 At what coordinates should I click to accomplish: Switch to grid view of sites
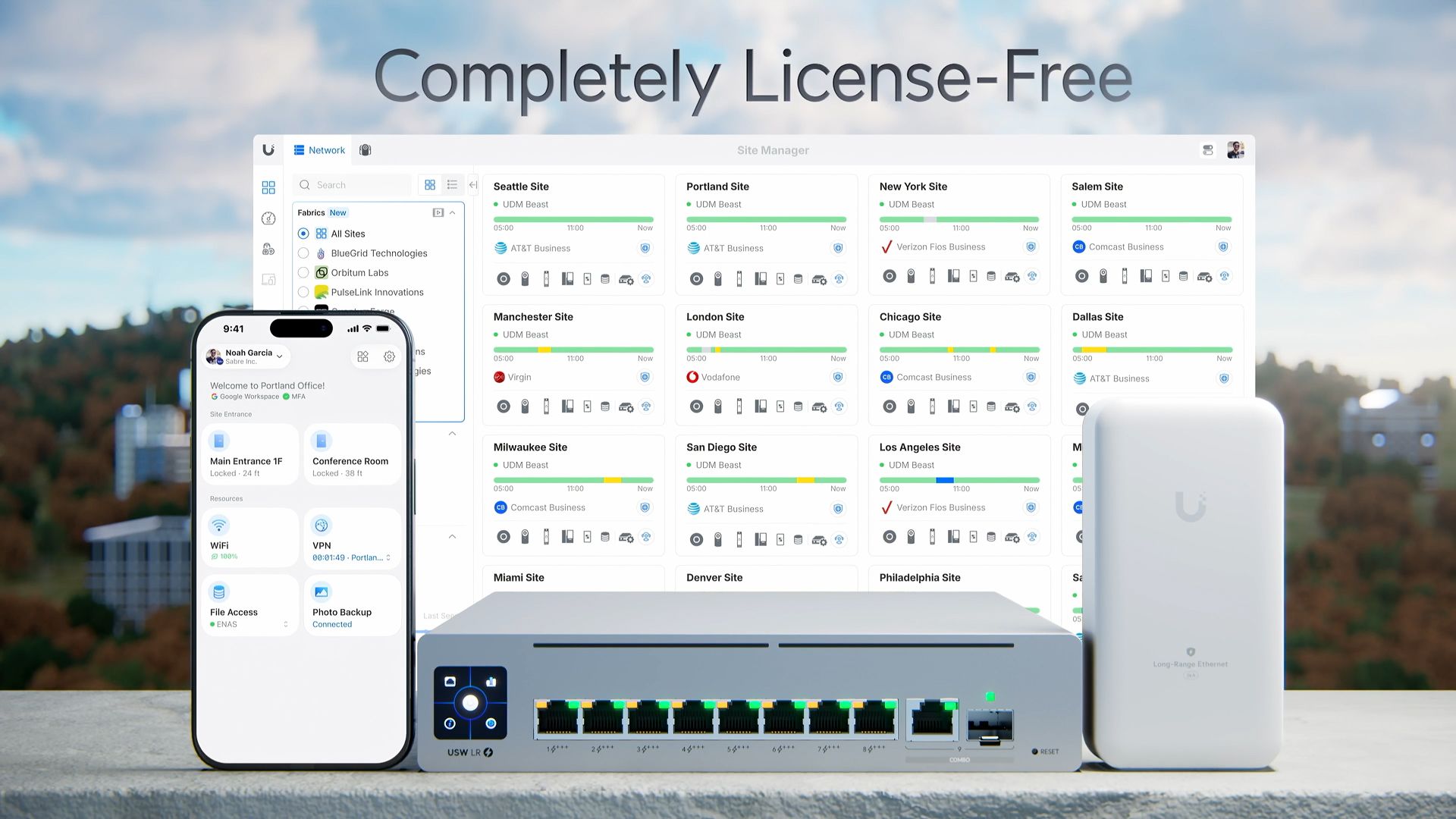(430, 185)
